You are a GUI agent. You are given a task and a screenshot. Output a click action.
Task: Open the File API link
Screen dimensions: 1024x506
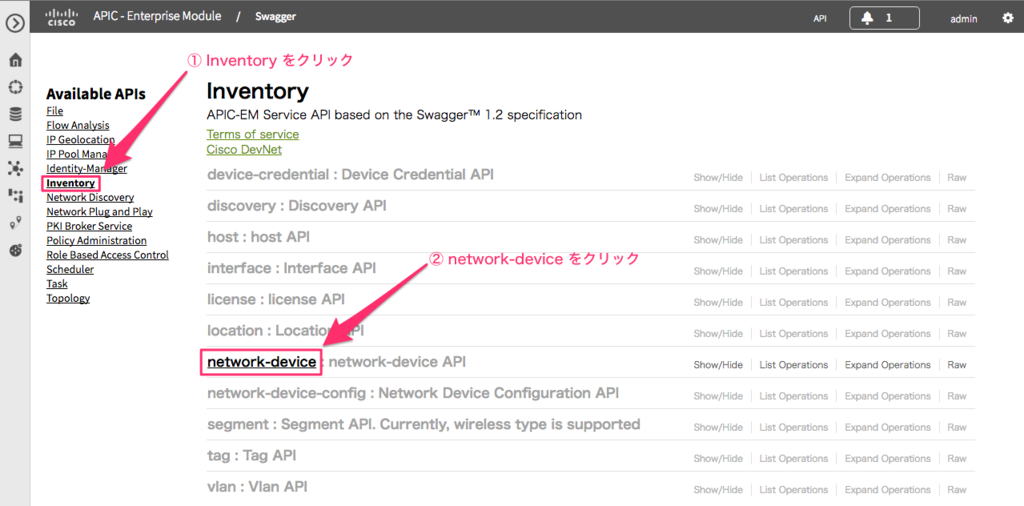(55, 111)
